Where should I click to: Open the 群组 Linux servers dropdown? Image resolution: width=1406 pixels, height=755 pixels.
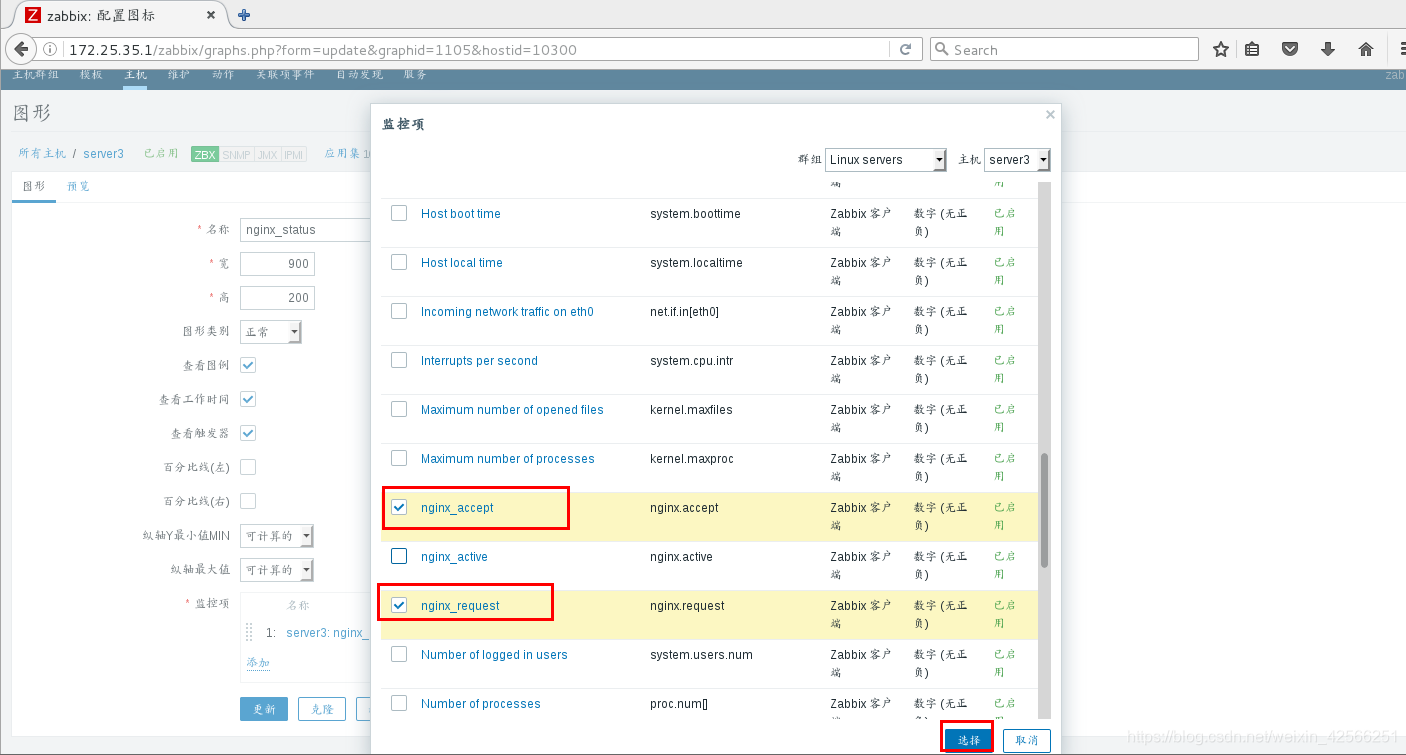tap(886, 160)
